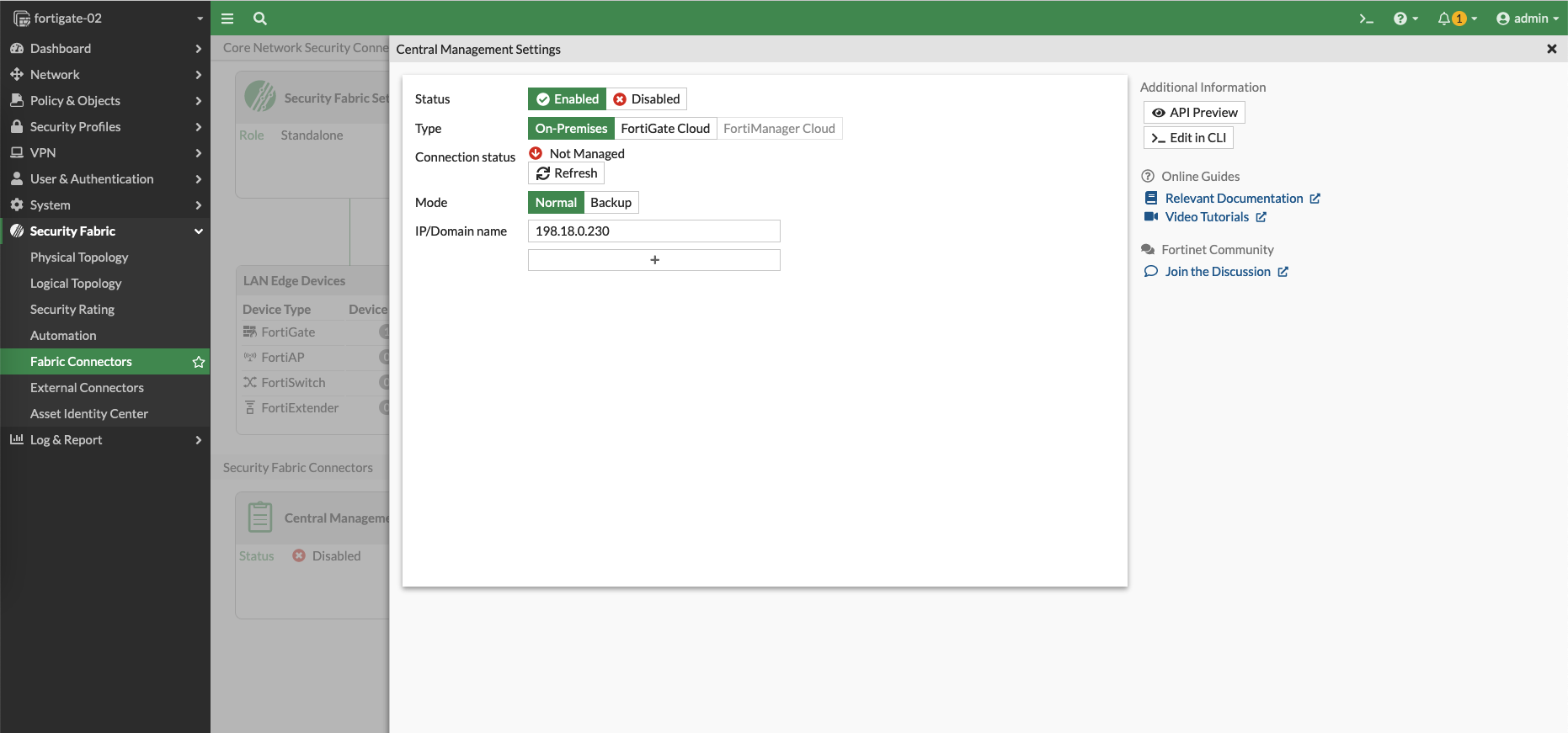Screen dimensions: 1568x733
Task: Toggle the hamburger sidebar menu icon
Action: pos(227,19)
